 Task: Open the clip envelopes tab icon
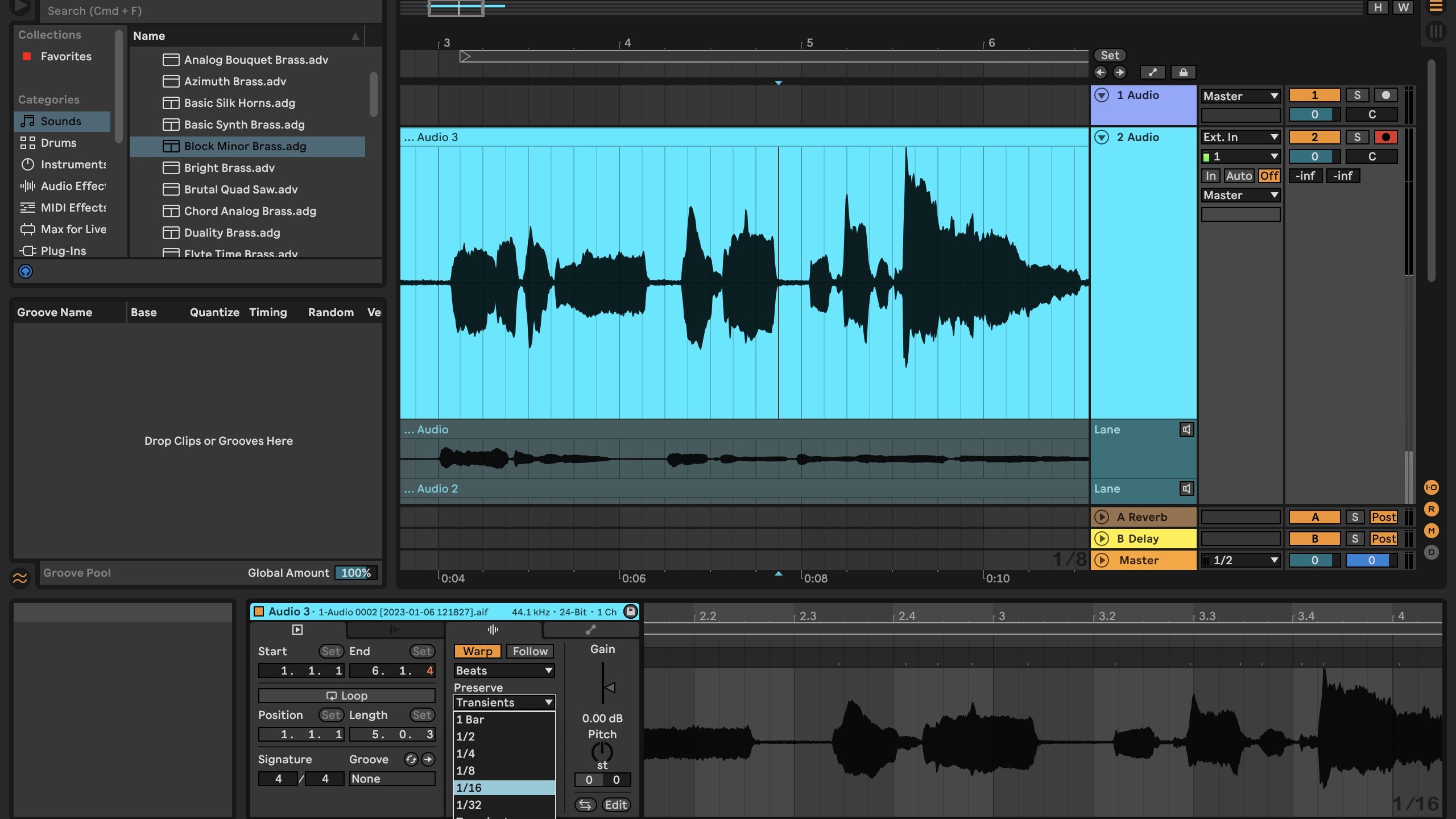tap(591, 630)
